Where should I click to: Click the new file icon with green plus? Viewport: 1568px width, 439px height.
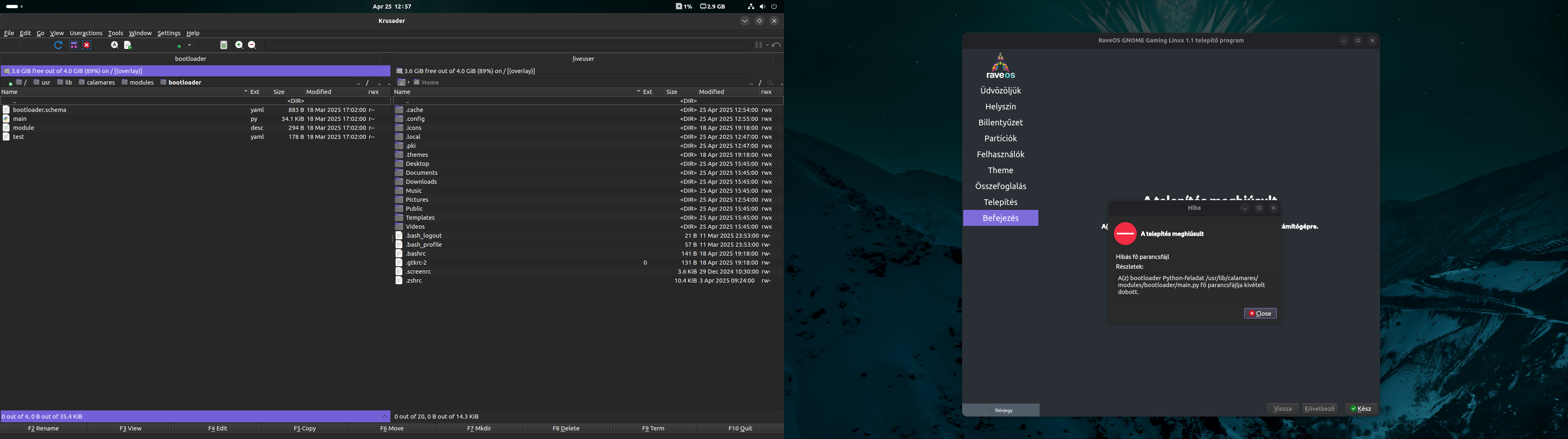coord(128,45)
